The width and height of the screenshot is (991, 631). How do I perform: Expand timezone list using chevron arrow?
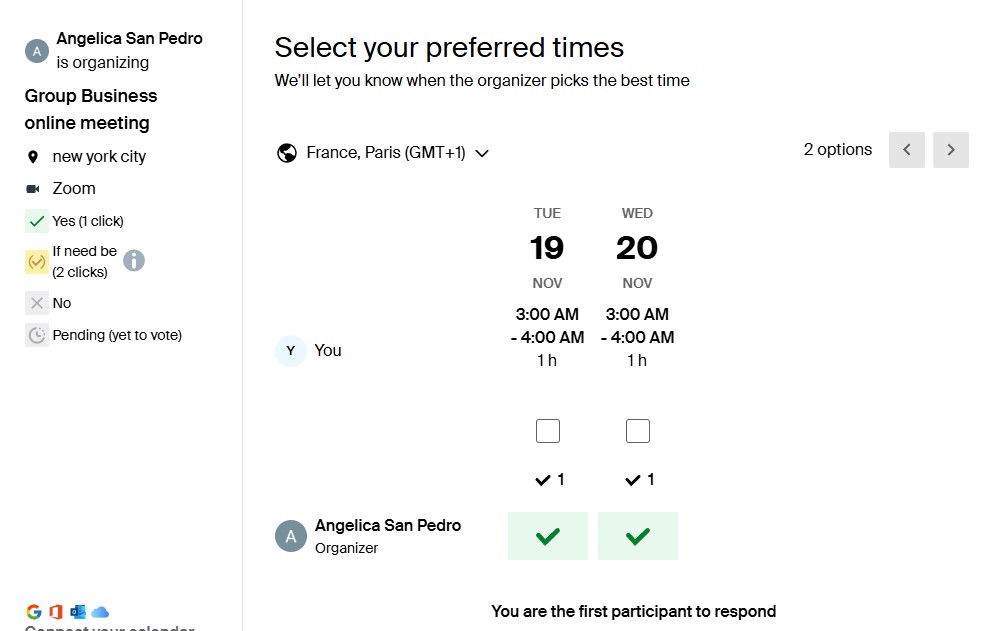coord(482,154)
